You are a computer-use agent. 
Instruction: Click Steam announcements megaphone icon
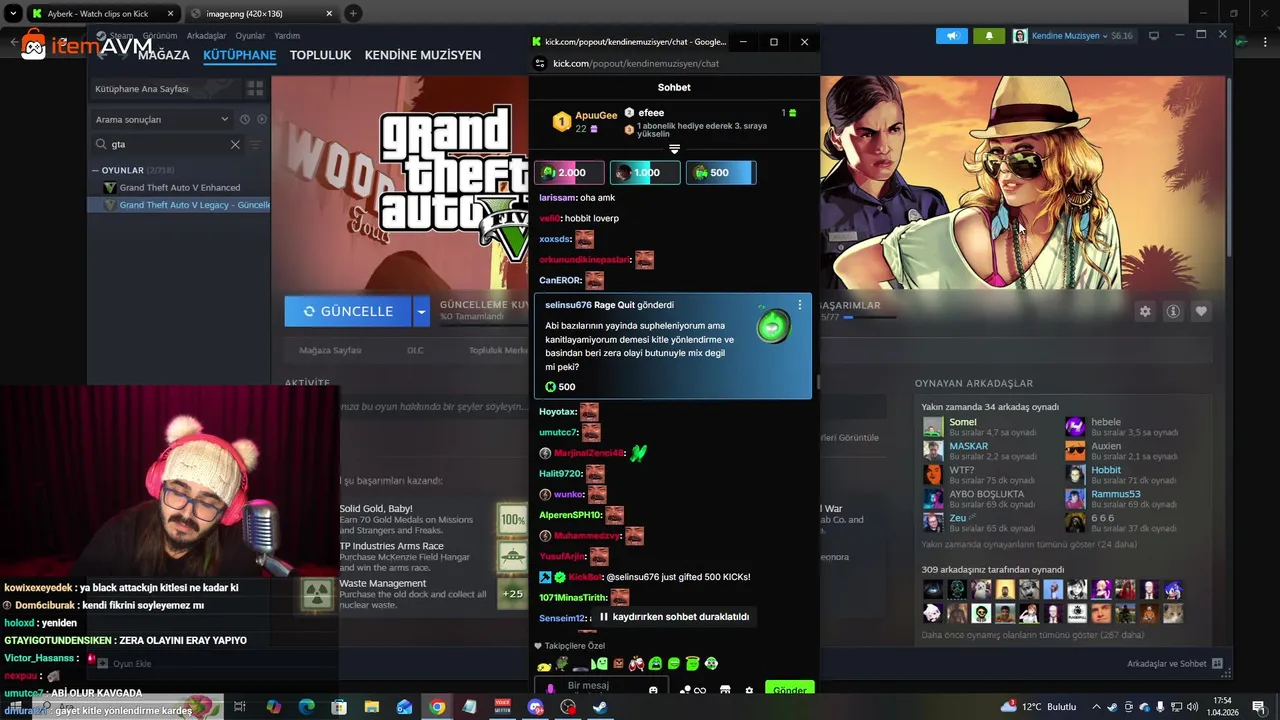(x=952, y=35)
